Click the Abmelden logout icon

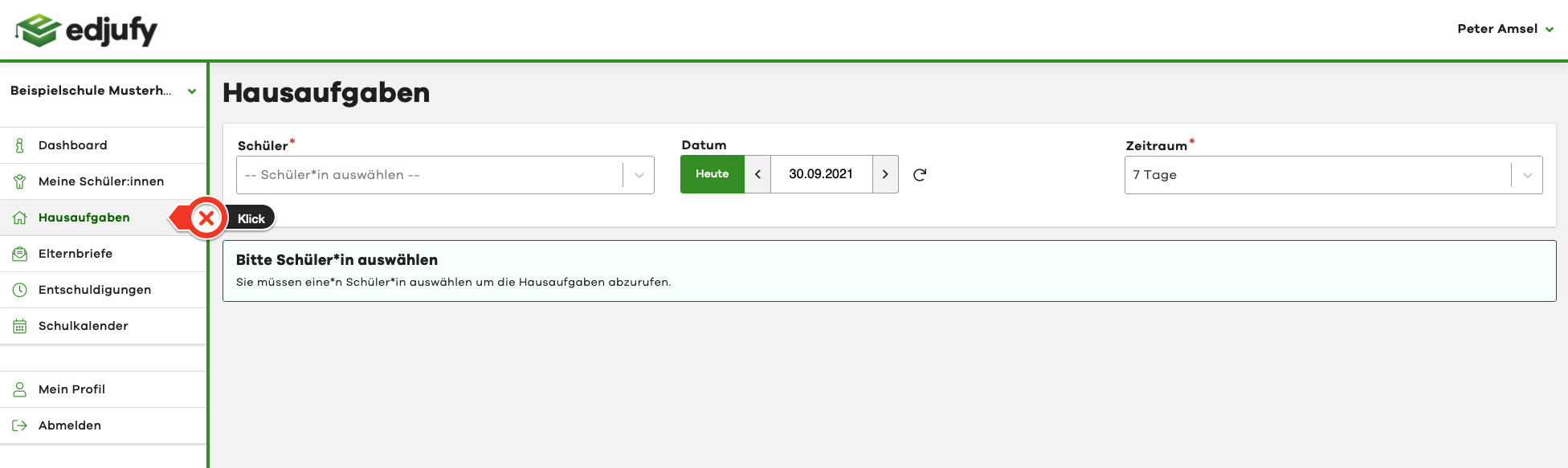tap(20, 425)
